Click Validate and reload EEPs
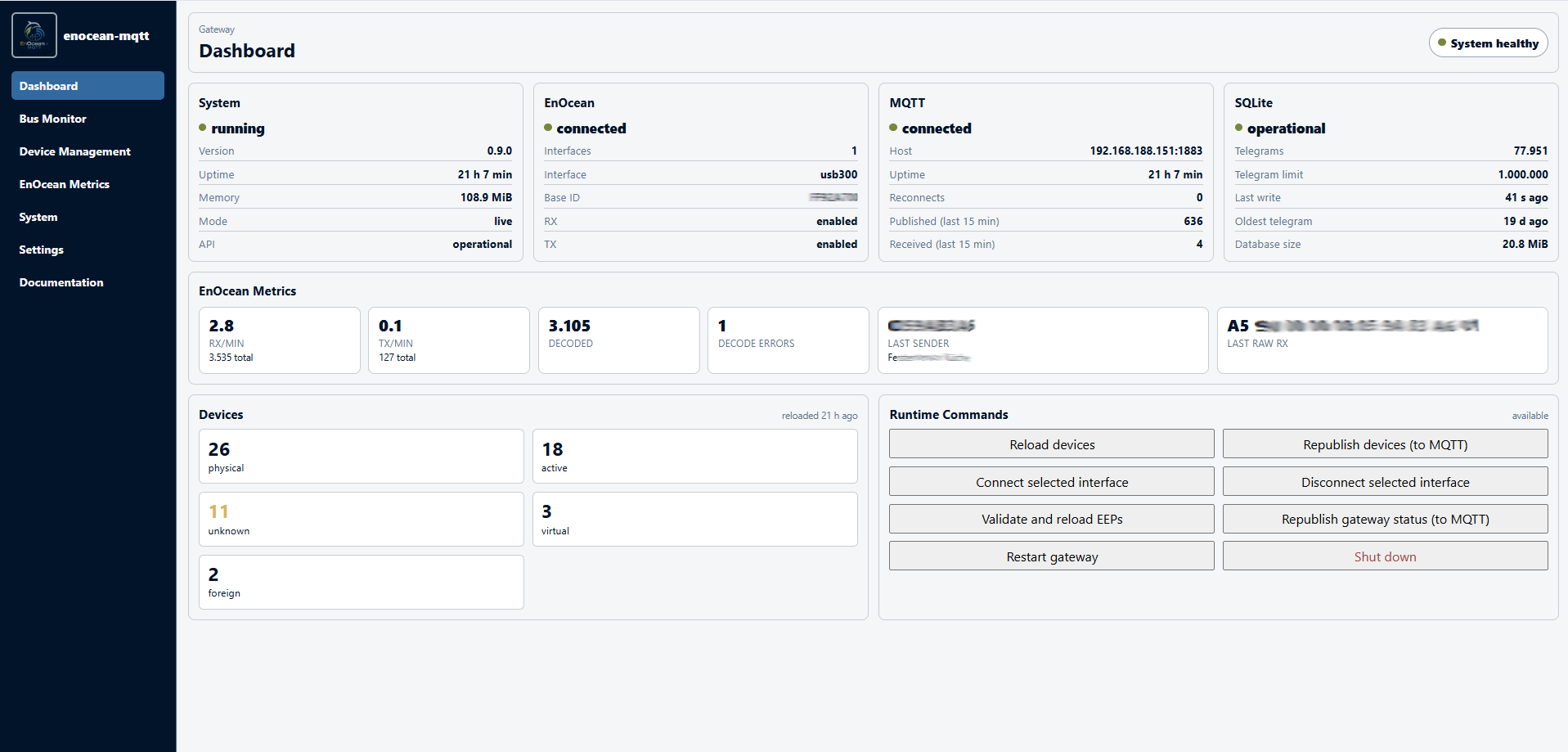This screenshot has width=1568, height=752. click(x=1052, y=519)
